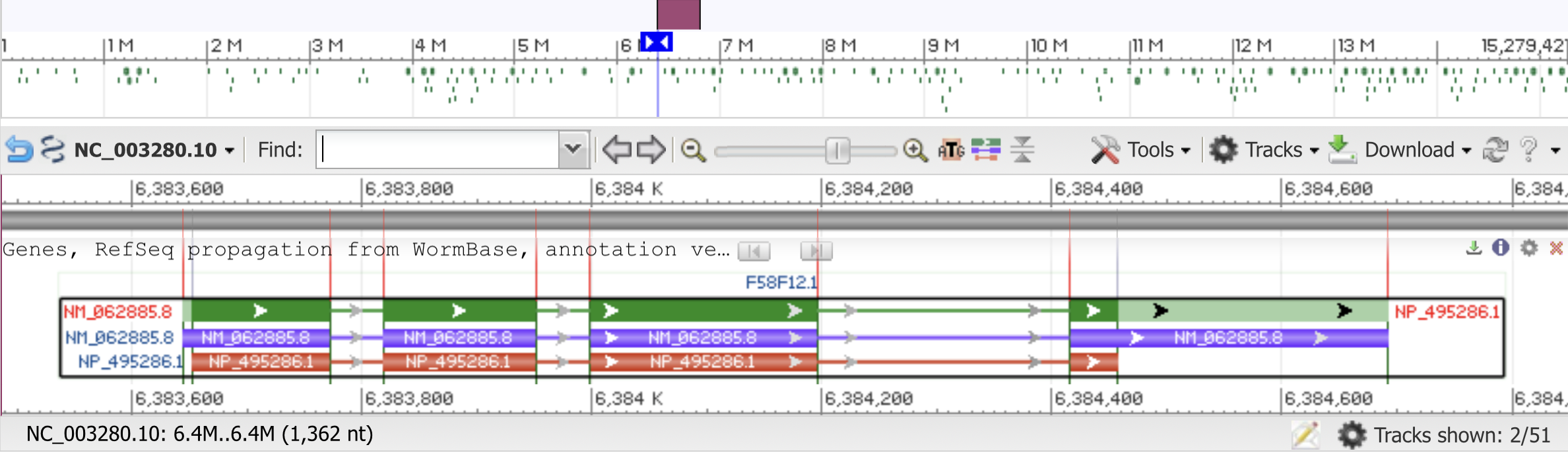
Task: Click the blue overview position marker
Action: point(657,42)
